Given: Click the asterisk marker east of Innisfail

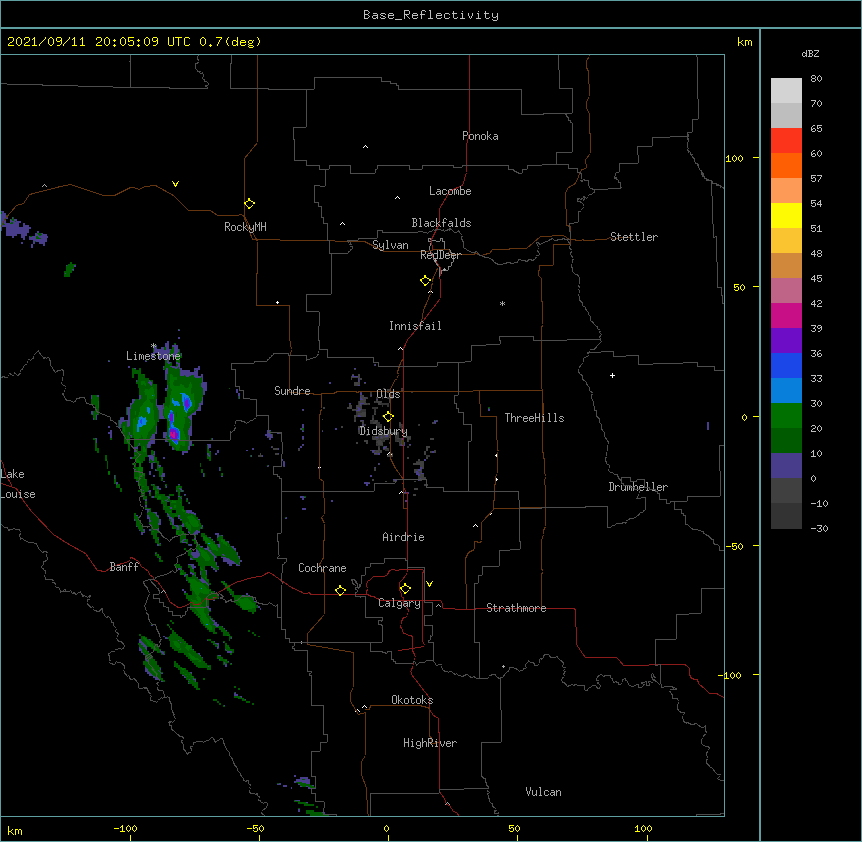Looking at the screenshot, I should pos(502,303).
